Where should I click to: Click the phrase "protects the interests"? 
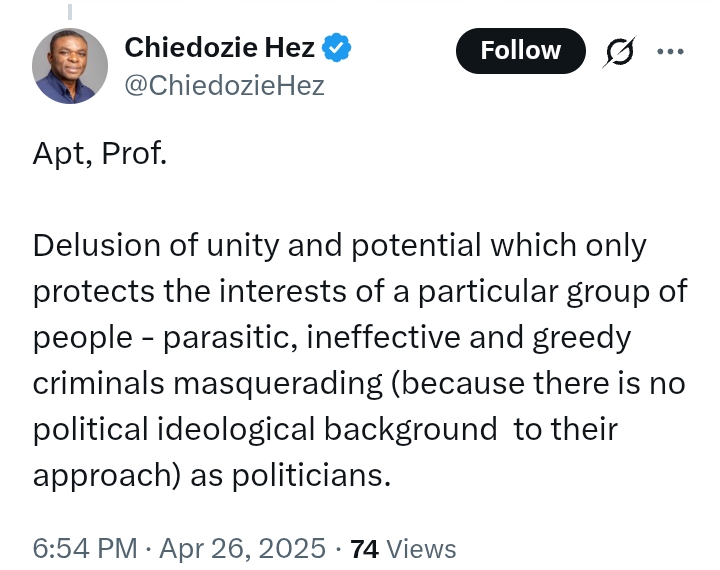click(189, 292)
